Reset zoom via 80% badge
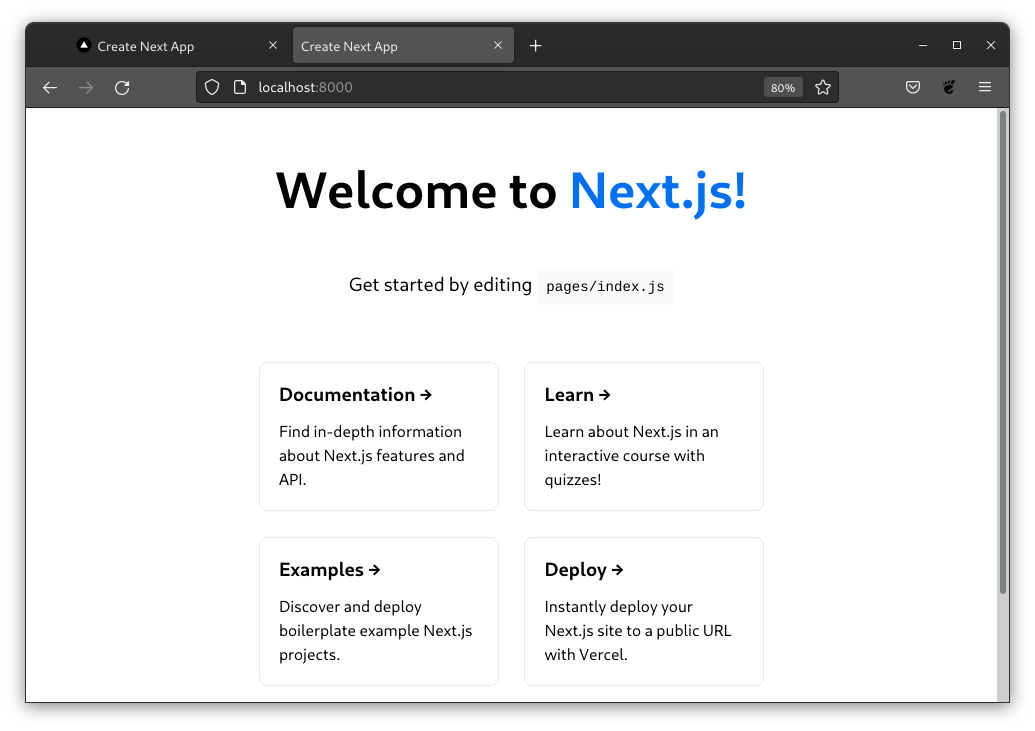1035x731 pixels. [x=783, y=88]
